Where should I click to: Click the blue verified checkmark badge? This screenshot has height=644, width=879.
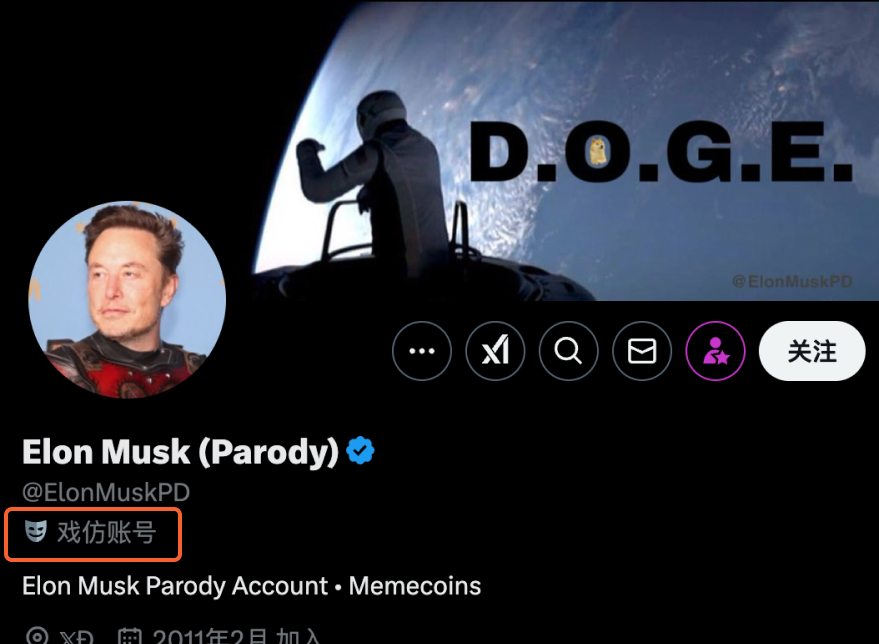click(360, 452)
